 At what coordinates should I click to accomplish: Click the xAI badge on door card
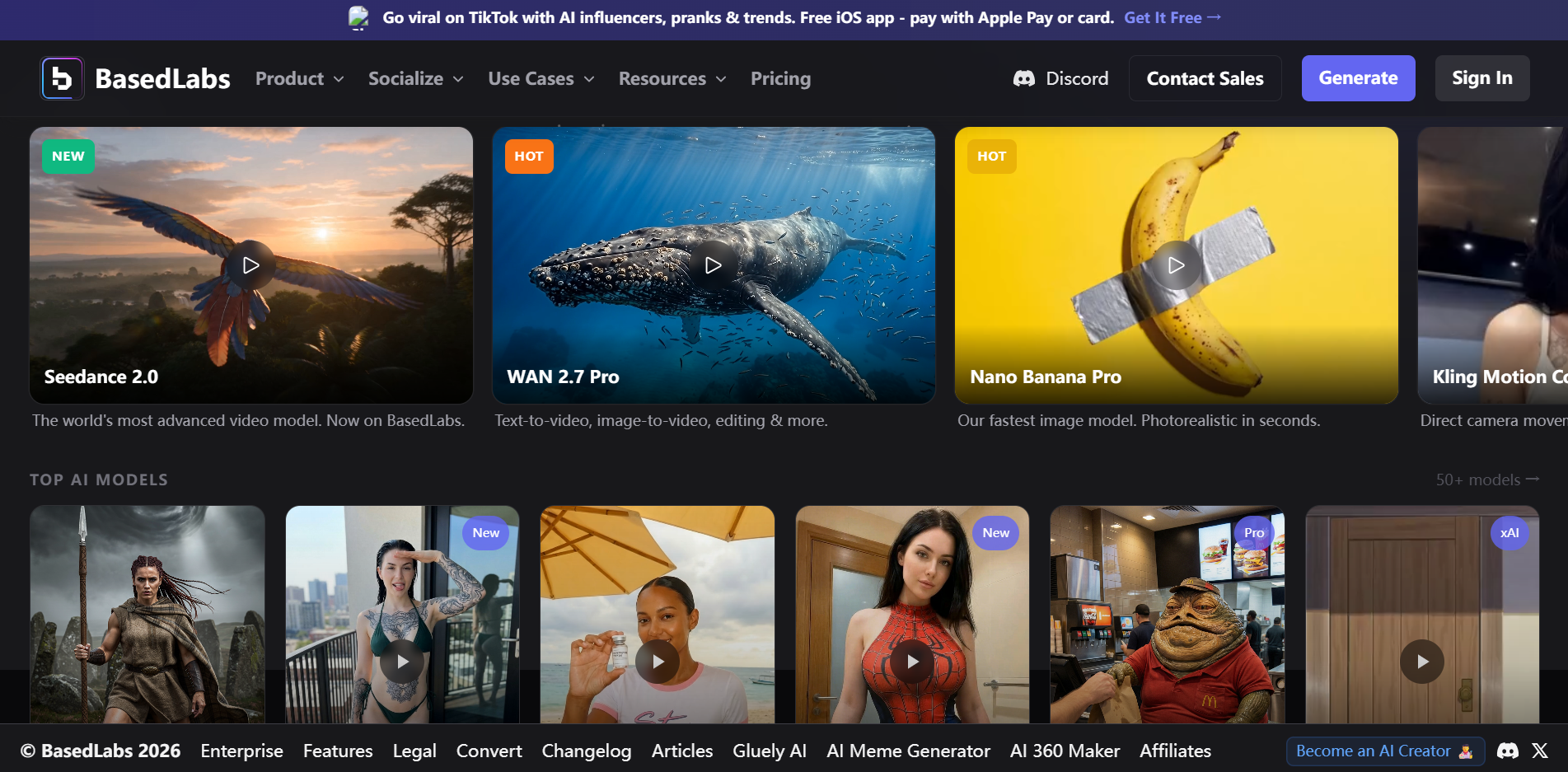tap(1509, 533)
